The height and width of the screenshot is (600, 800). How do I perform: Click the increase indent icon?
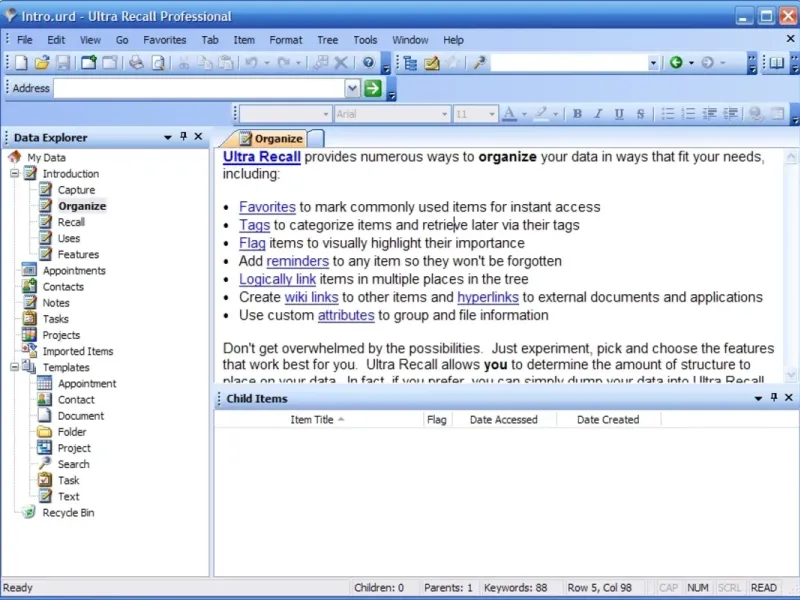(x=731, y=114)
